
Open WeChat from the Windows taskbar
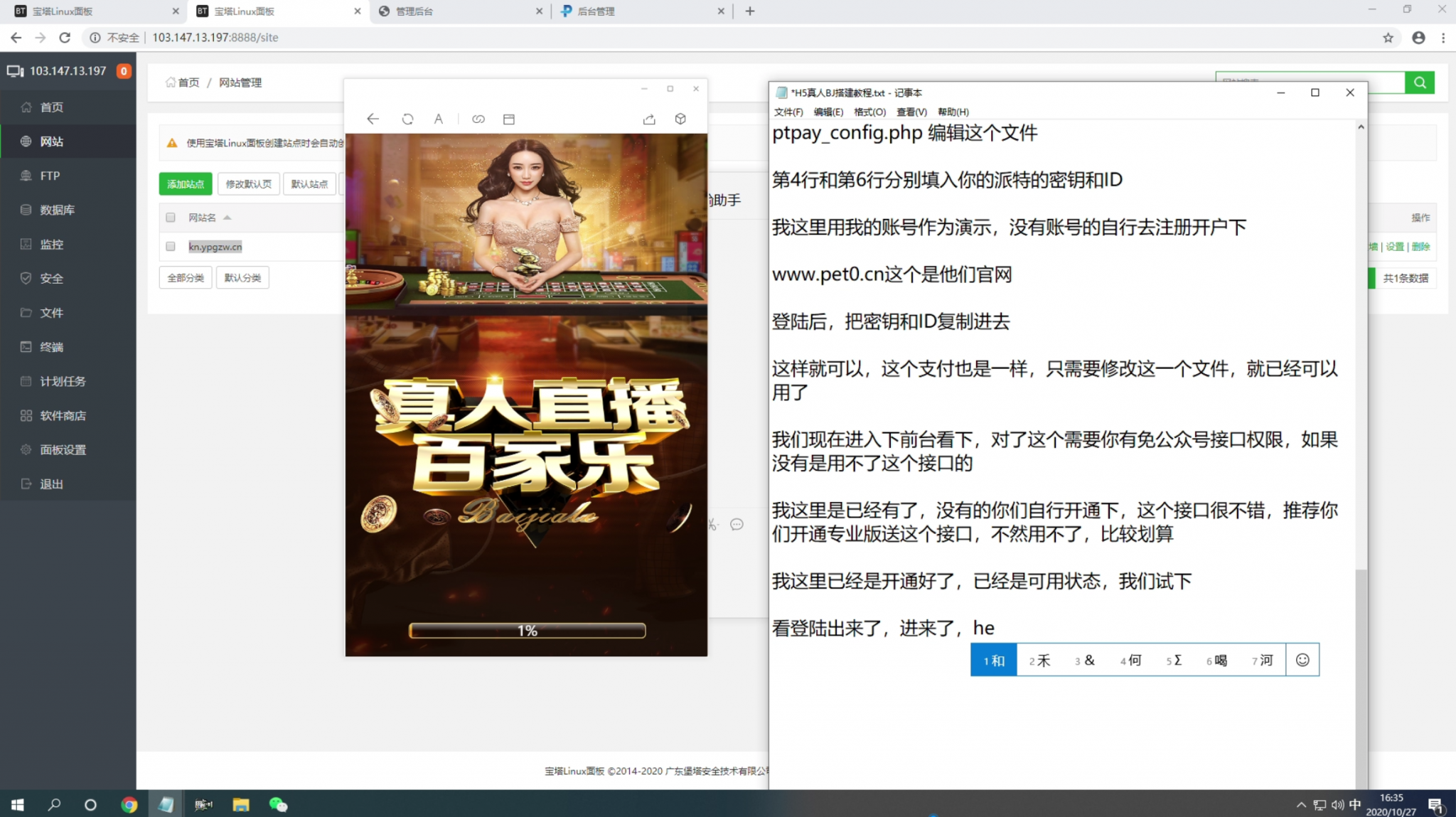point(278,804)
